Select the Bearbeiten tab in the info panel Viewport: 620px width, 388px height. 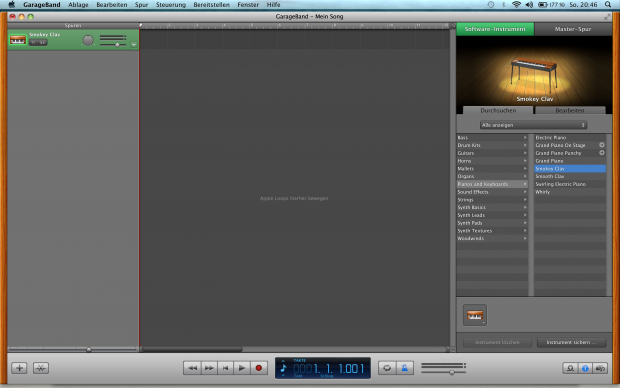coord(570,110)
